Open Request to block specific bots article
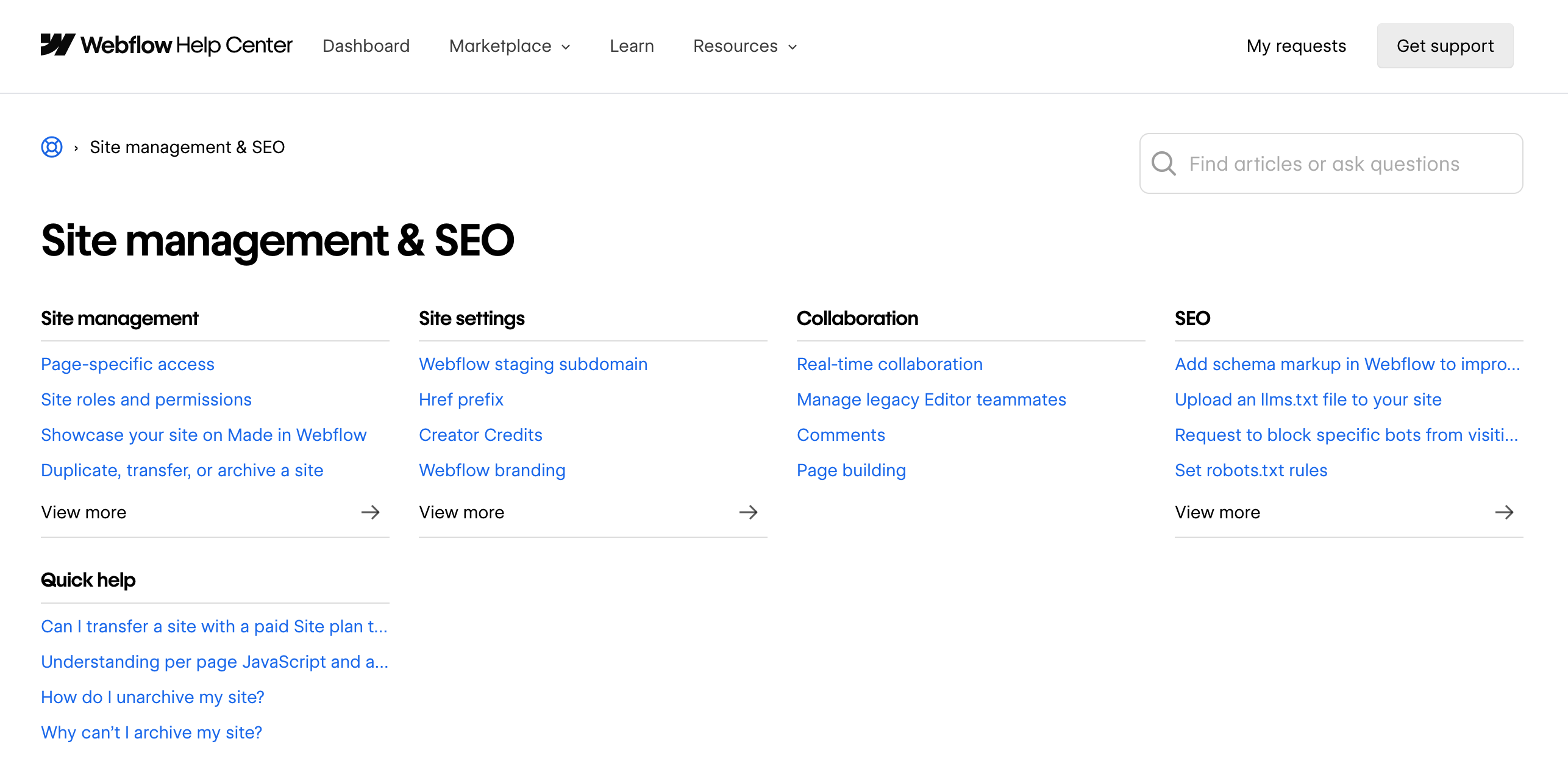Screen dimensions: 1568x772 click(x=1346, y=435)
